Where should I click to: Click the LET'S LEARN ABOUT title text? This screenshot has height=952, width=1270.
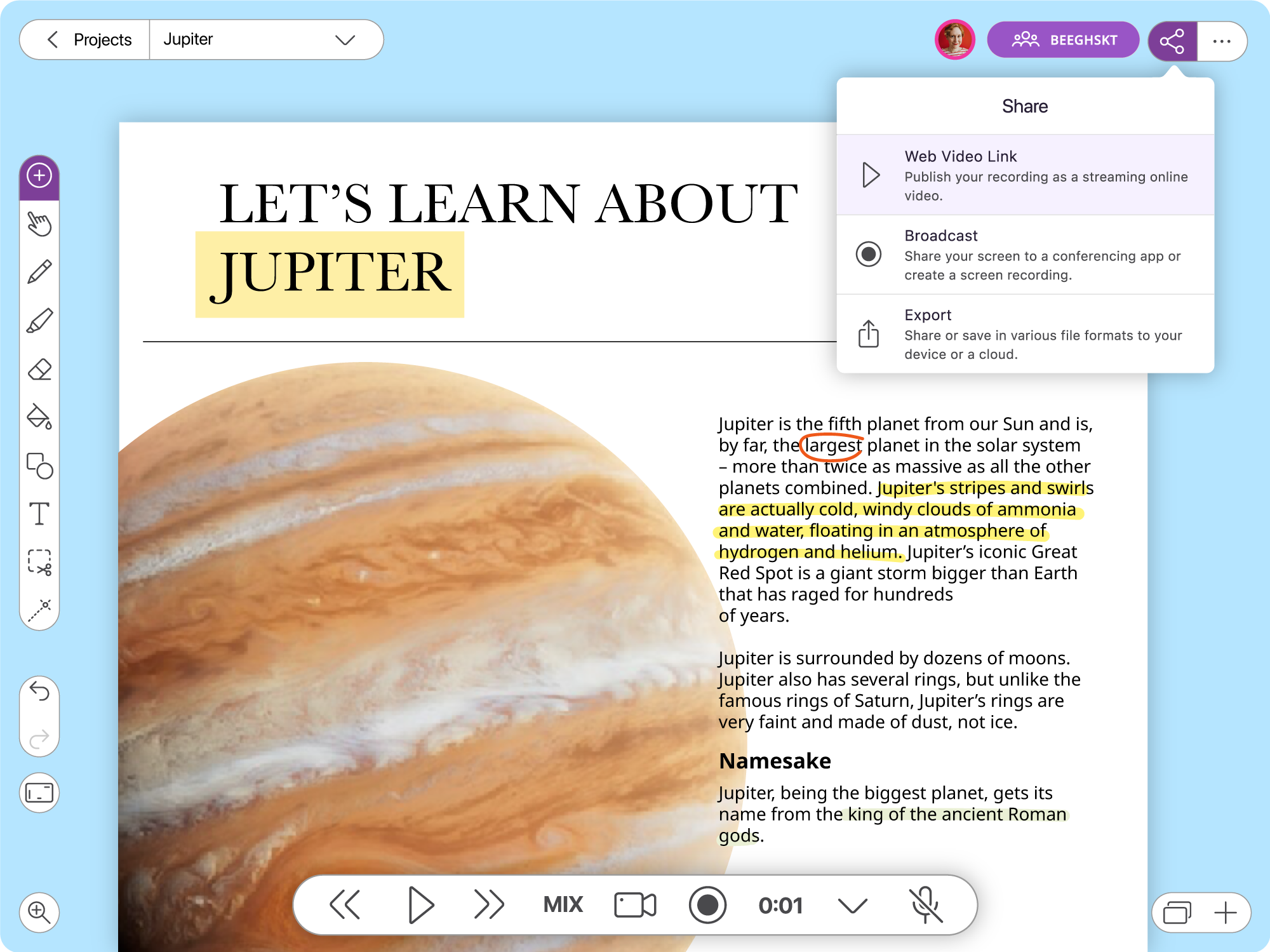click(x=508, y=203)
